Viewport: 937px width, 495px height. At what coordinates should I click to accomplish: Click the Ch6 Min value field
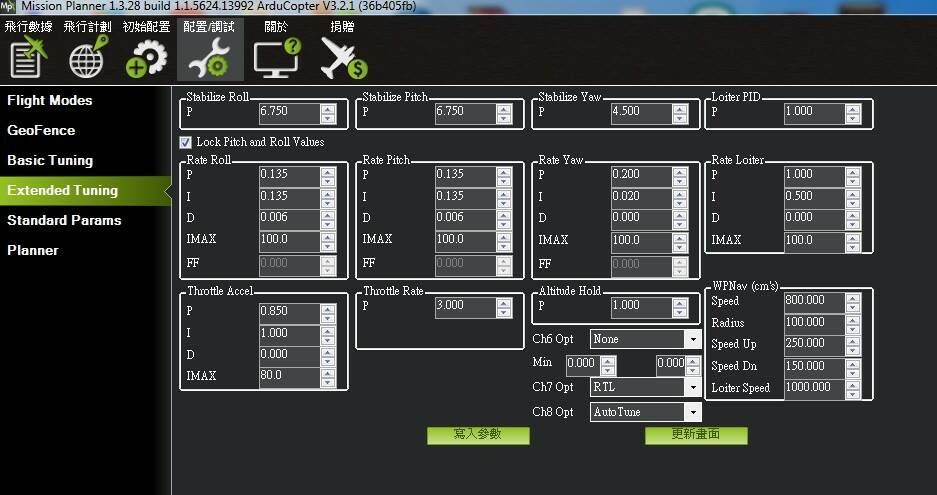(583, 365)
